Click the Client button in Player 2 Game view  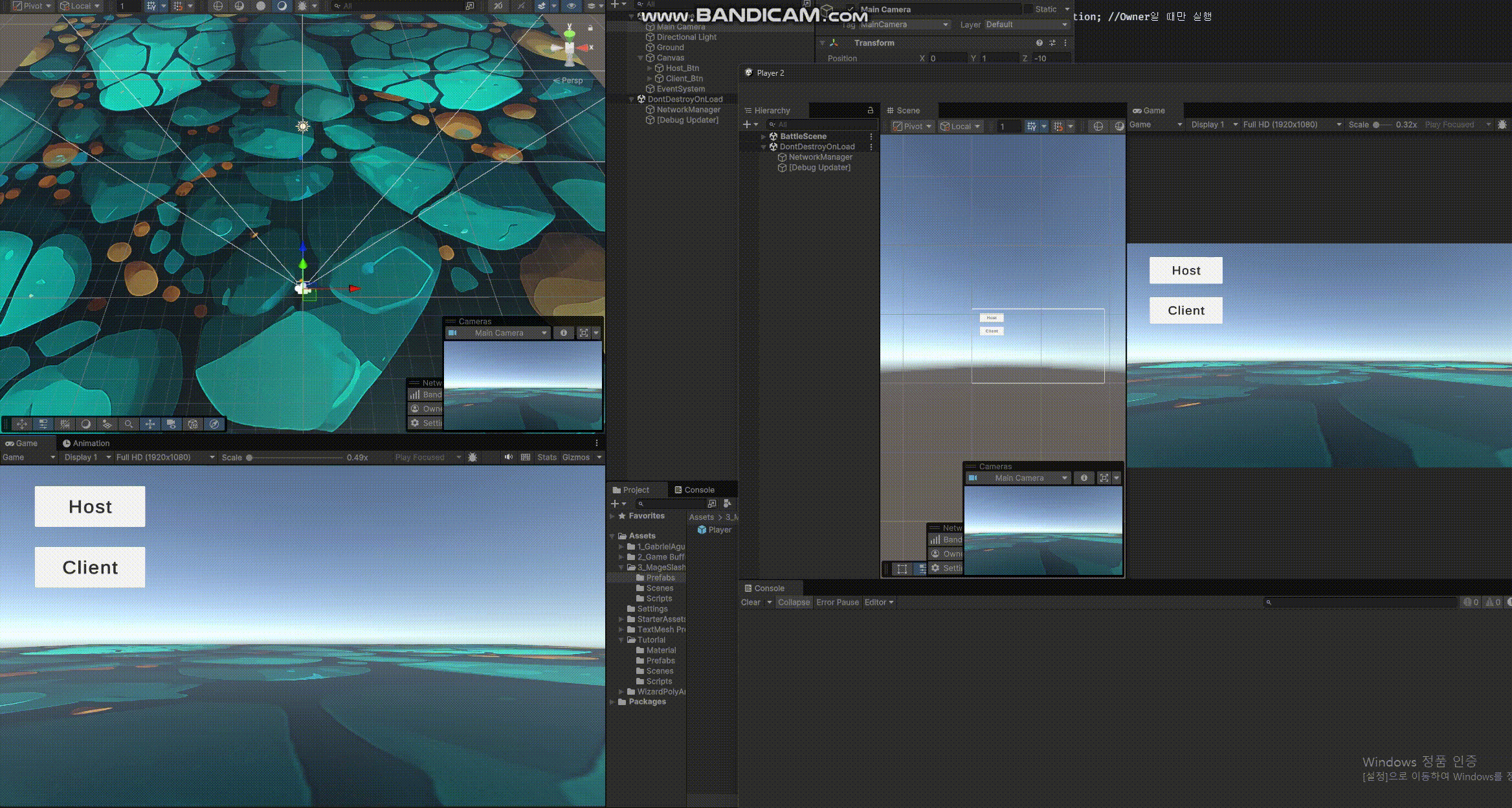coord(1186,310)
